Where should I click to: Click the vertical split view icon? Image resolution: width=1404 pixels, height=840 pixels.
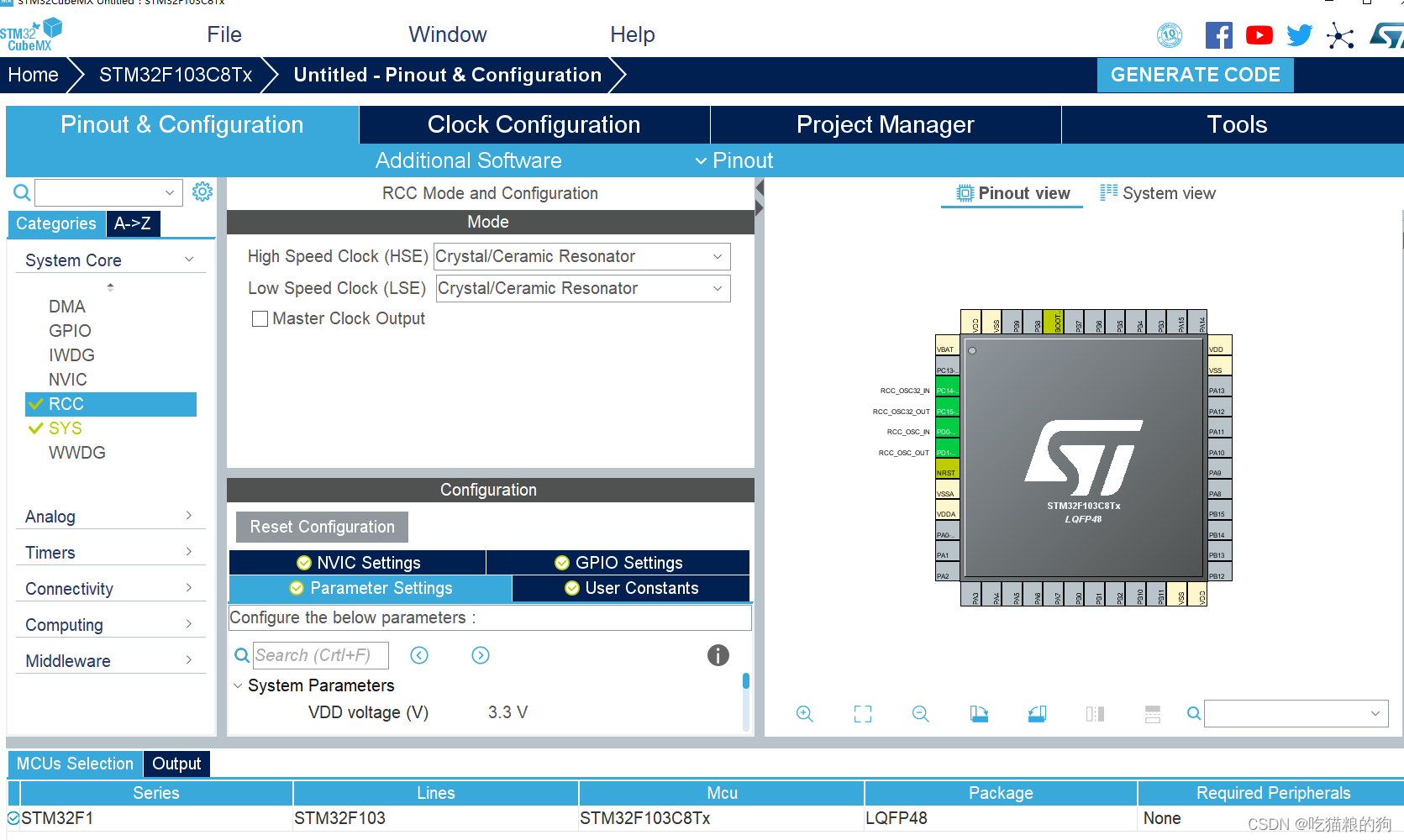(x=1095, y=714)
